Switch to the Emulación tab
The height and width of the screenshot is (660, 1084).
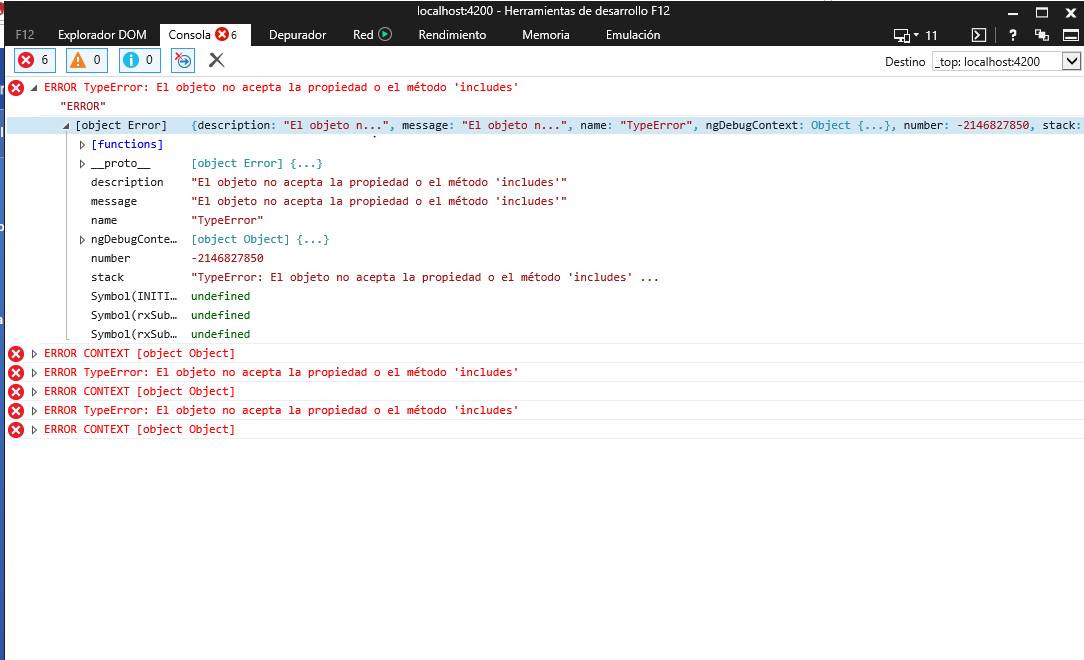633,35
